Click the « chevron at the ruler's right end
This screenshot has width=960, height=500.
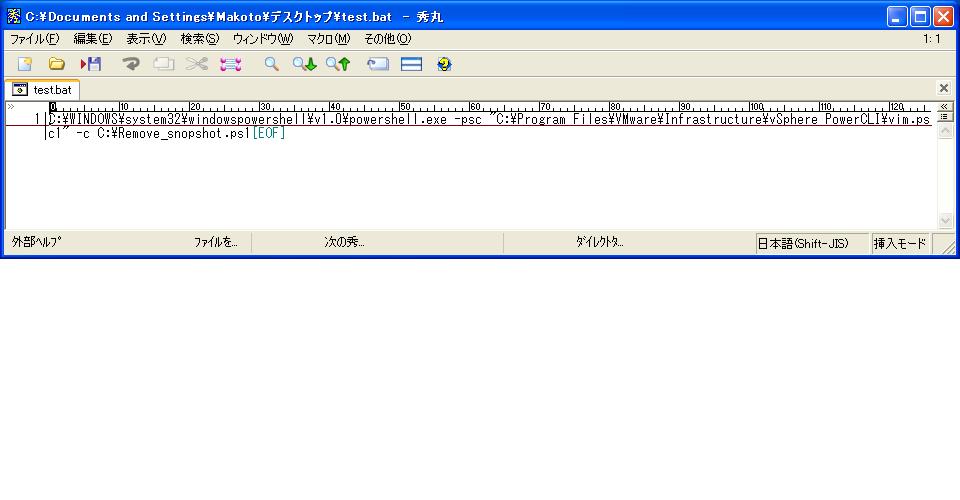pos(945,106)
